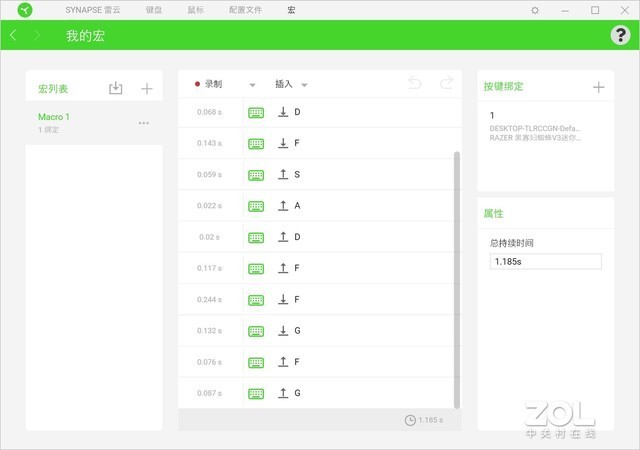Click the import macro icon
The height and width of the screenshot is (450, 640).
pos(116,88)
